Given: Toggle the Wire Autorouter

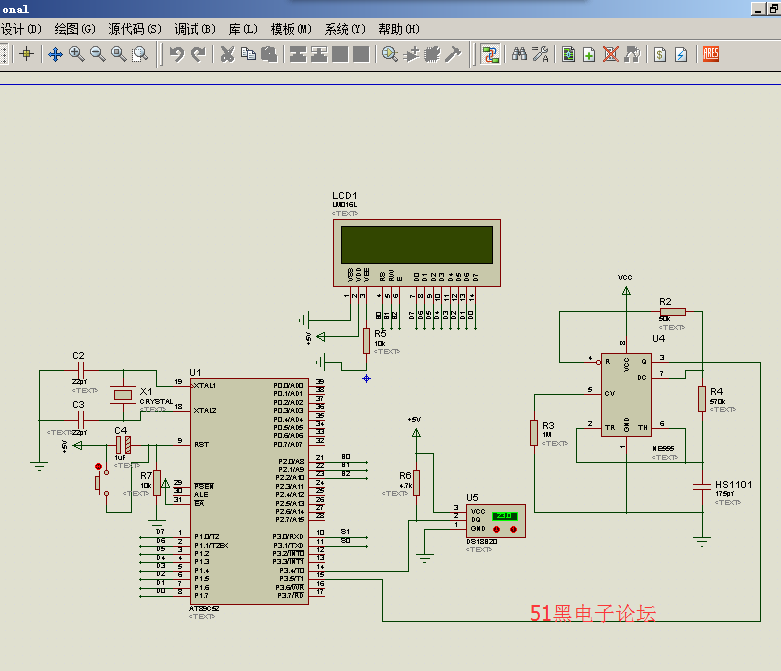Looking at the screenshot, I should click(490, 54).
